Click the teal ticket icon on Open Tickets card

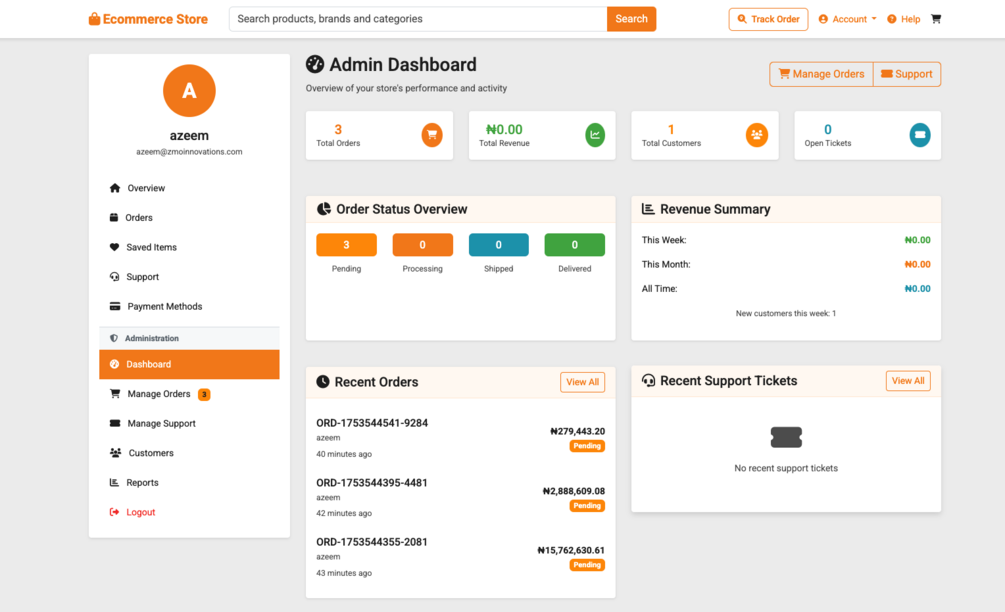(920, 135)
